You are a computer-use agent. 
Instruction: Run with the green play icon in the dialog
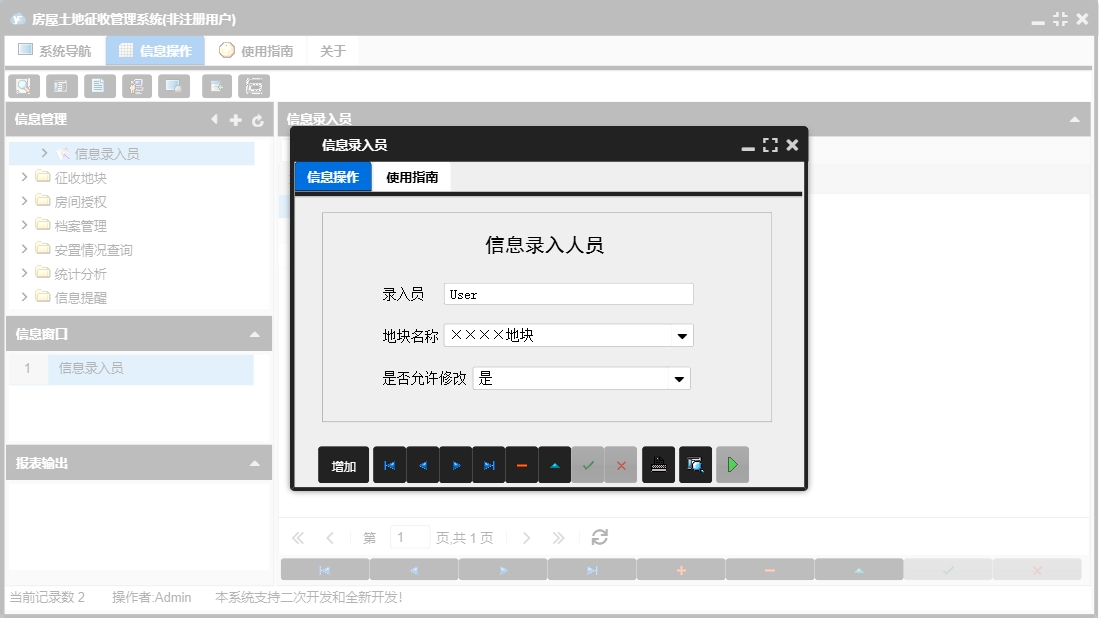(732, 464)
